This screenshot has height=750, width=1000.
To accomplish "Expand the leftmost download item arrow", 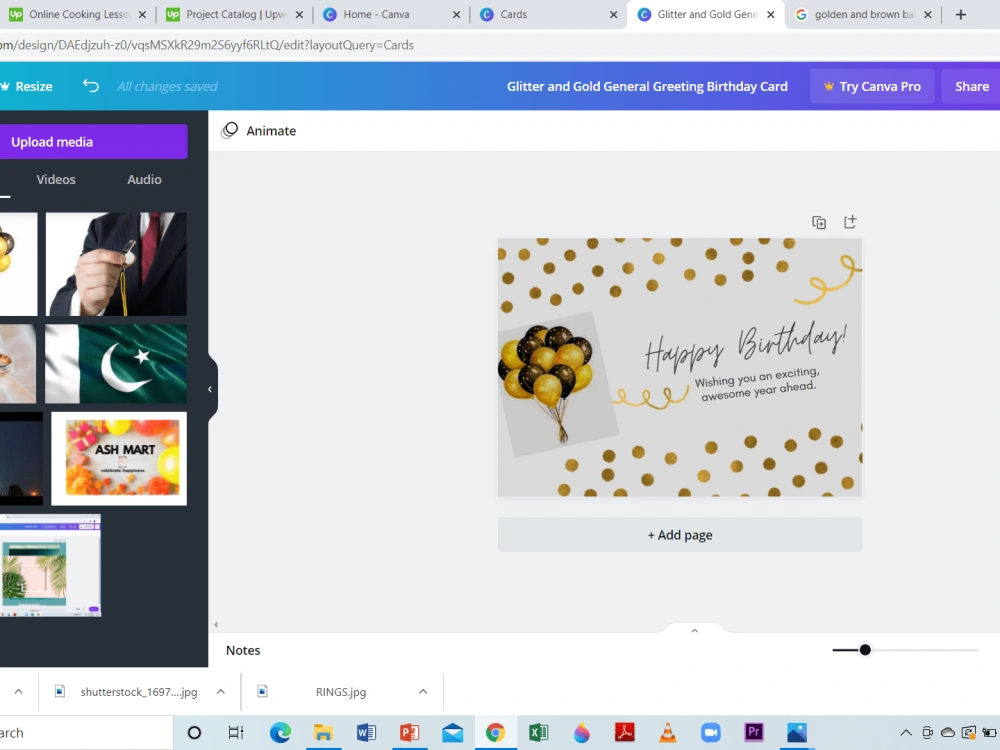I will 18,691.
